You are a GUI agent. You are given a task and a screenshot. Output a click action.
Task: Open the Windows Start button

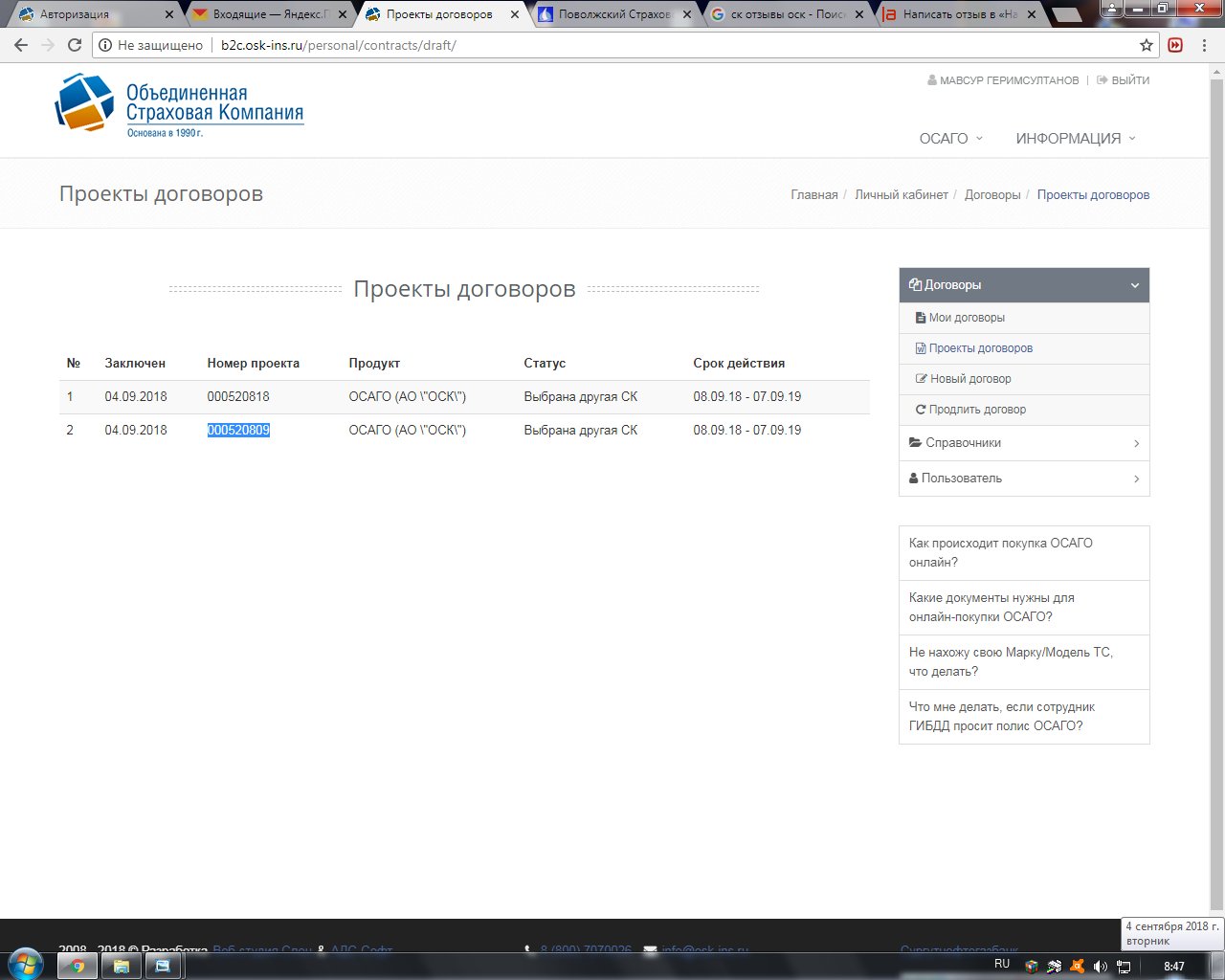tap(26, 964)
